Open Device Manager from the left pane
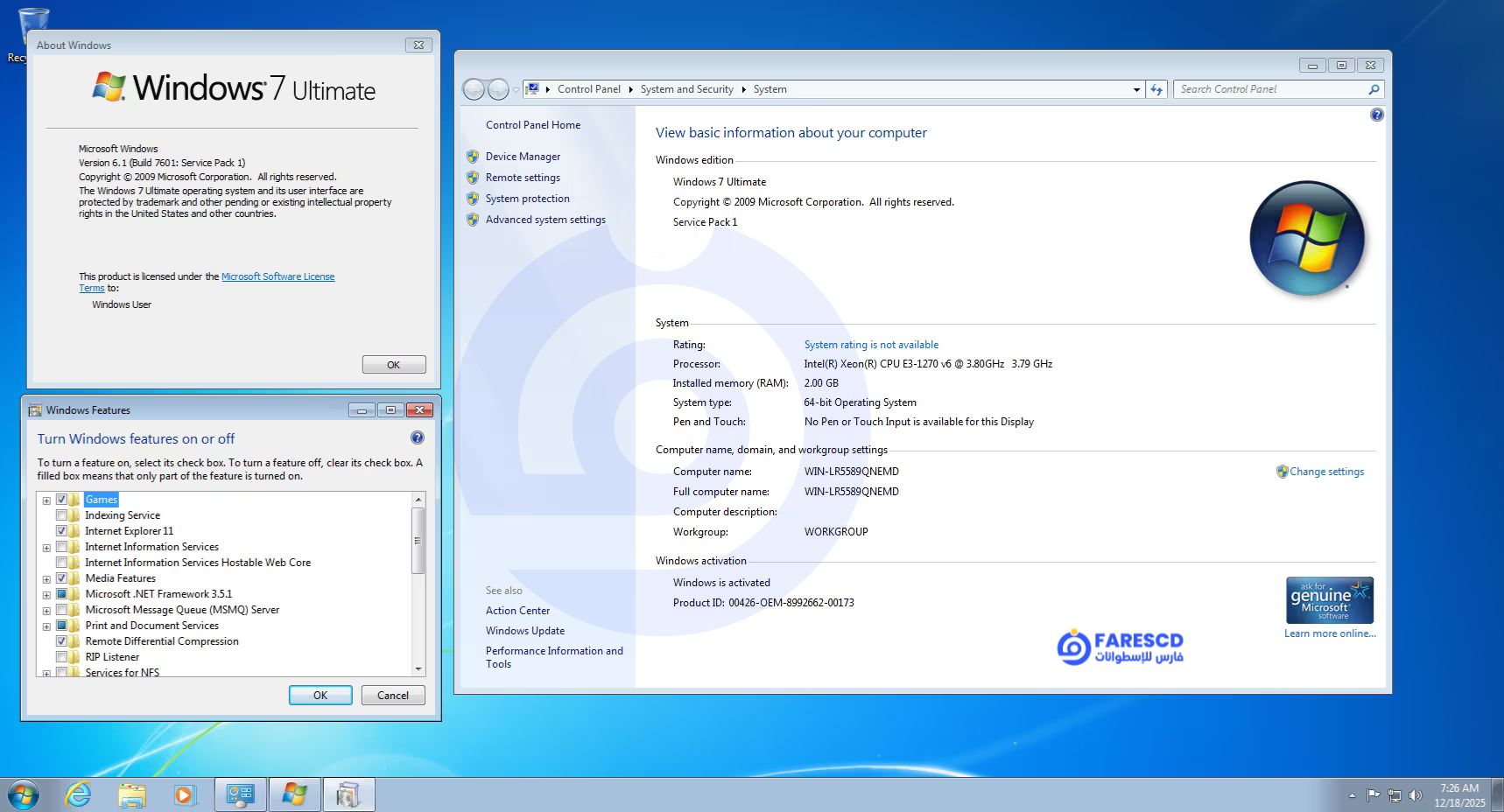The width and height of the screenshot is (1504, 812). pyautogui.click(x=523, y=157)
